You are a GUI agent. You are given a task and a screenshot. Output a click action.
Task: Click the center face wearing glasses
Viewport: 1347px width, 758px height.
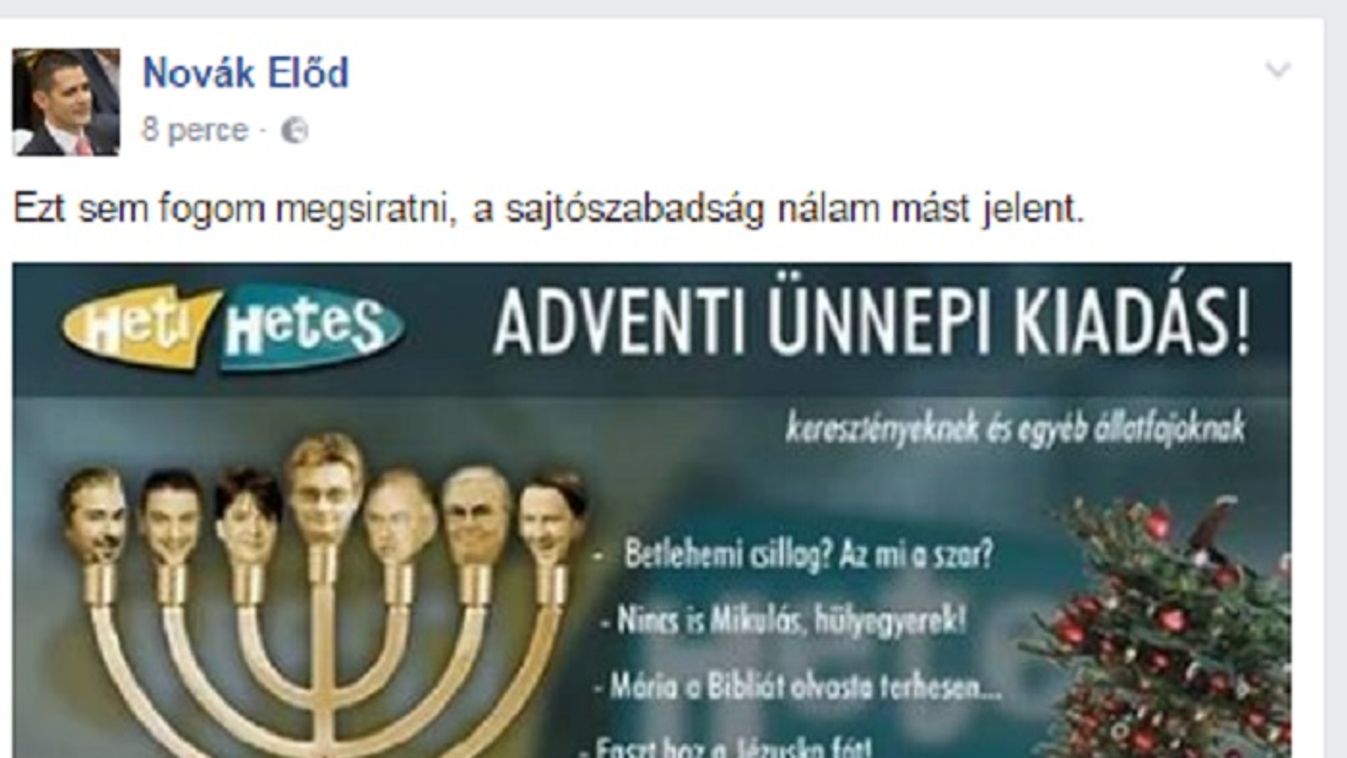[x=324, y=490]
